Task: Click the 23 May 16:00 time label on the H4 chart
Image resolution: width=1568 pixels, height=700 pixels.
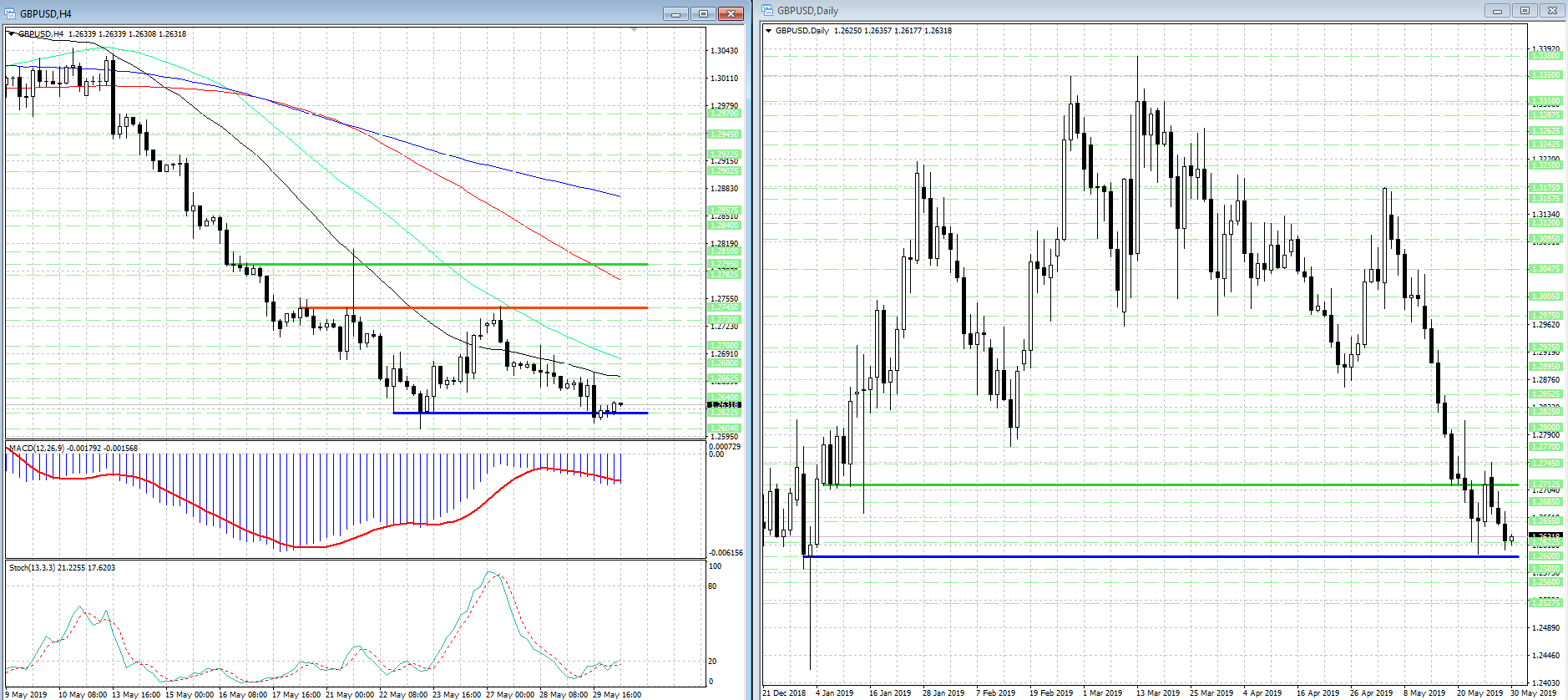Action: point(456,694)
